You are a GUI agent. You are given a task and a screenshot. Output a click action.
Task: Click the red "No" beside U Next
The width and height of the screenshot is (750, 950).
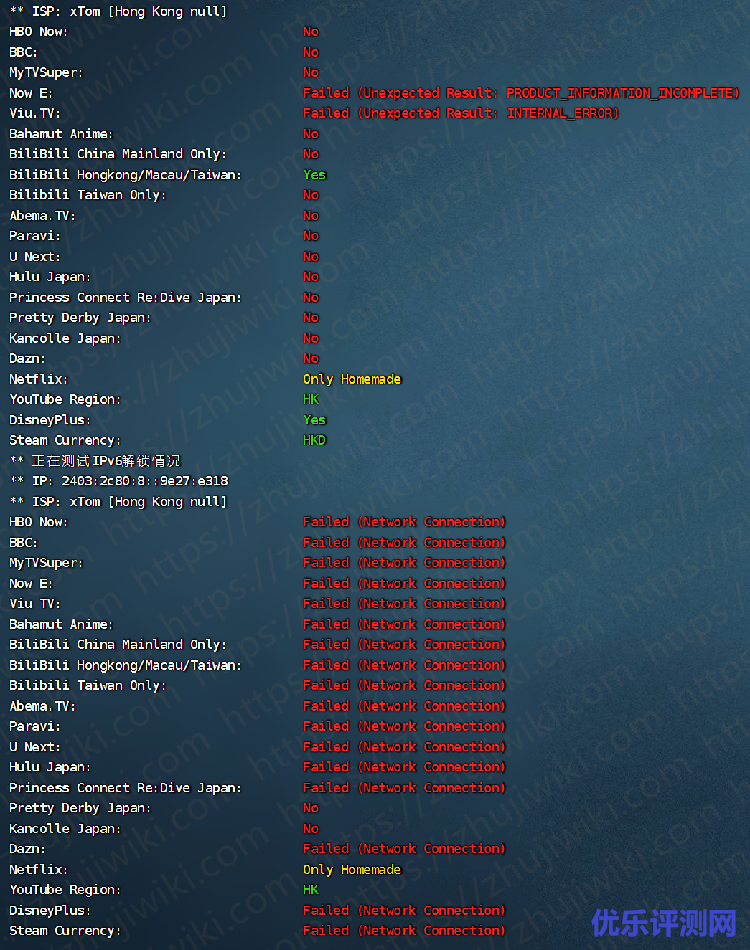tap(311, 256)
